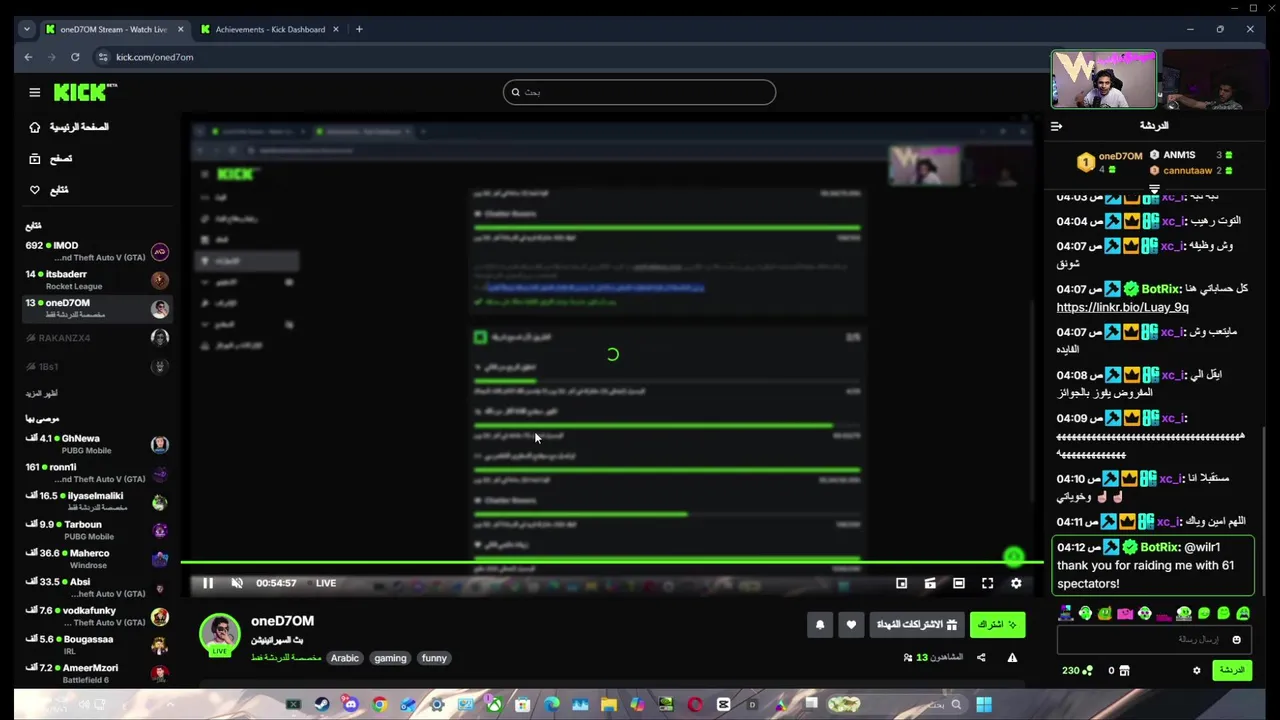The width and height of the screenshot is (1280, 720).
Task: Open oneD7OM streamer avatar
Action: pos(220,635)
